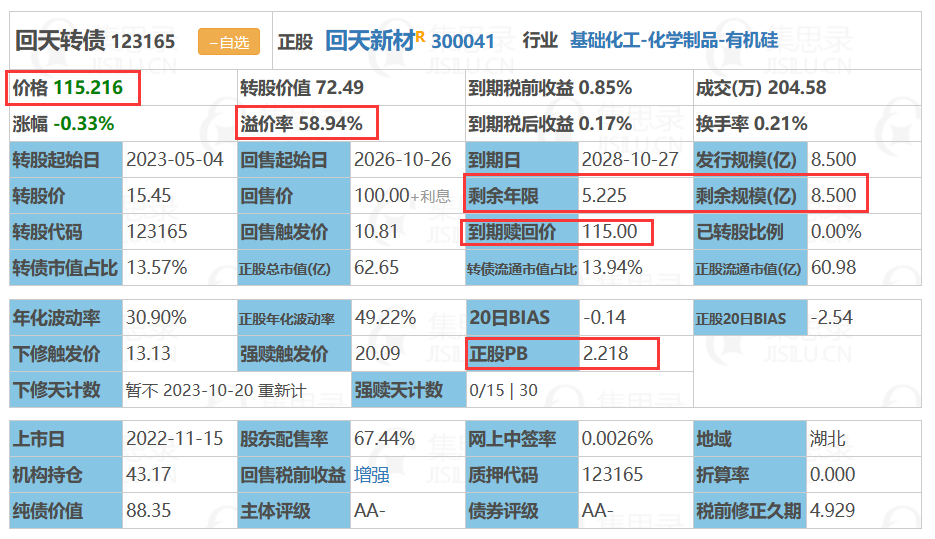Click the 主体评级 AA- value
The image size is (935, 539).
pyautogui.click(x=370, y=510)
